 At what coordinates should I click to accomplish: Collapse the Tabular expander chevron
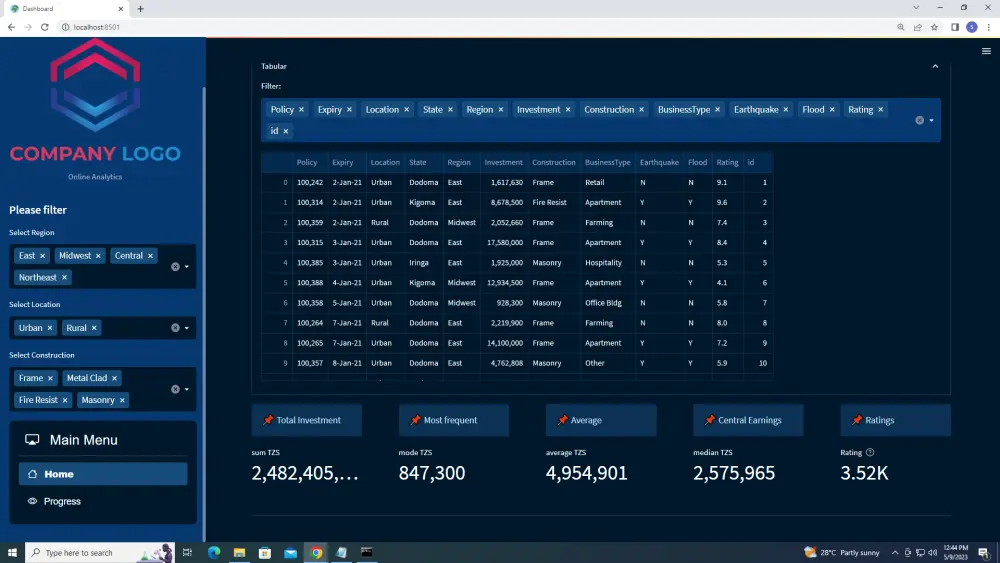tap(935, 66)
